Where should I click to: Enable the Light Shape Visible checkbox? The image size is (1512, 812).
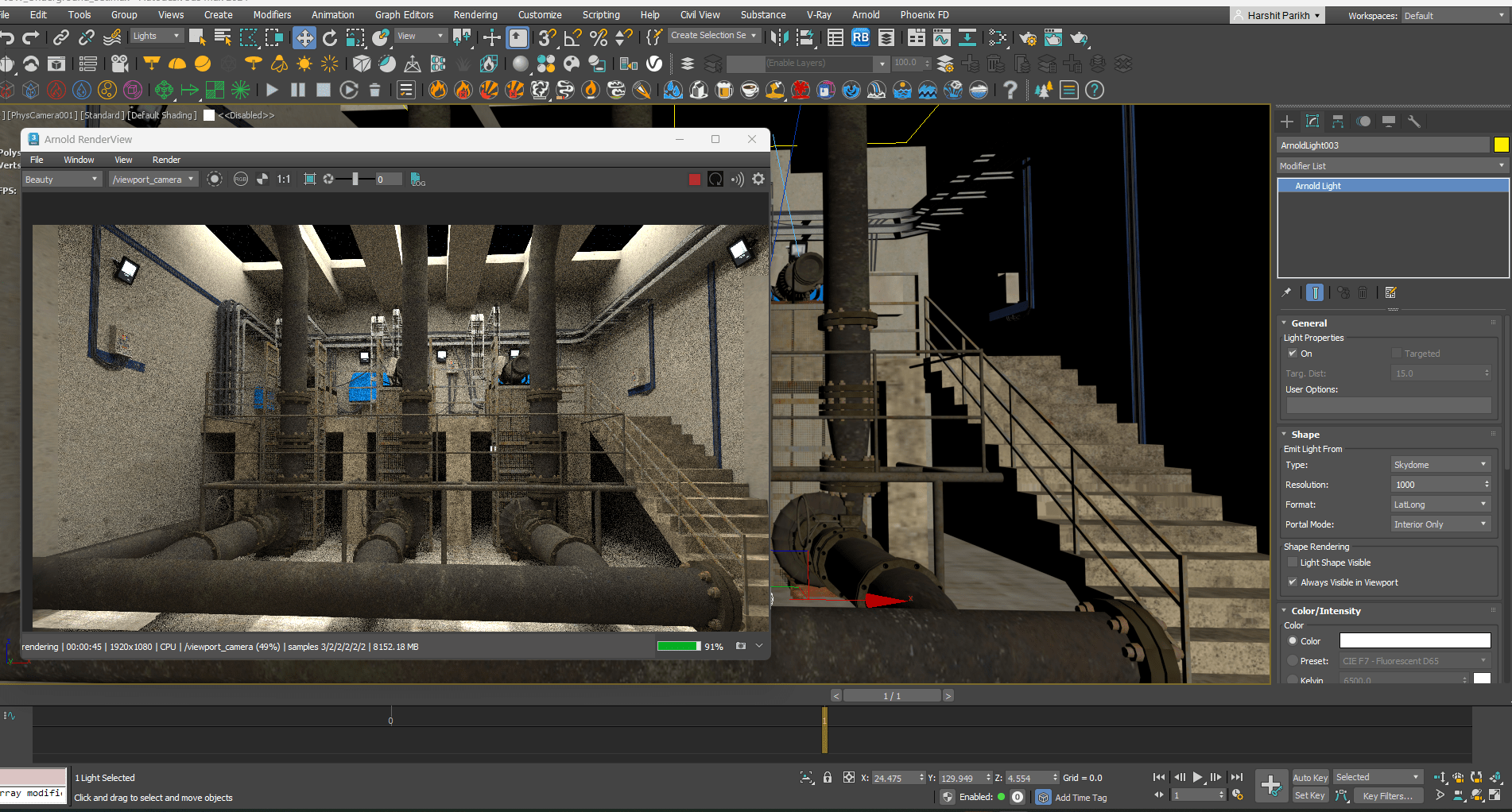(1293, 563)
